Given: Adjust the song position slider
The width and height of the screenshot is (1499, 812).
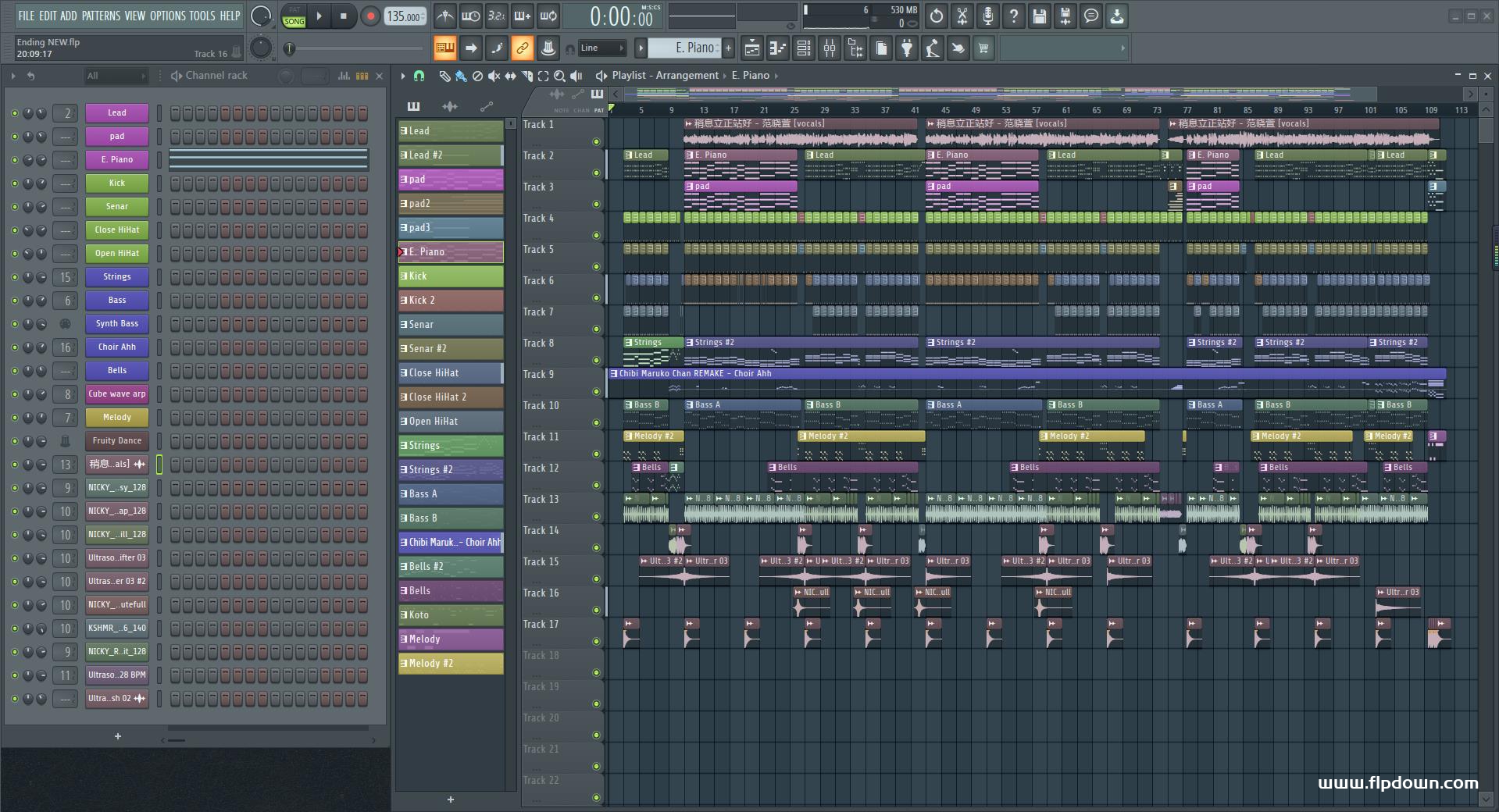Looking at the screenshot, I should point(353,48).
